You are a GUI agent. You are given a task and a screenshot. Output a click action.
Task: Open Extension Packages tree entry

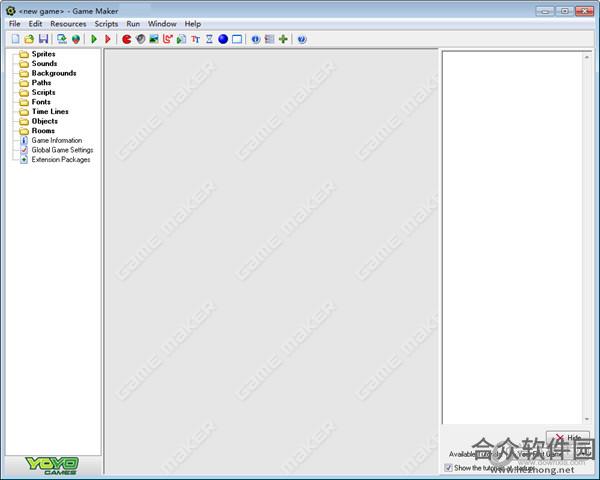[x=60, y=160]
